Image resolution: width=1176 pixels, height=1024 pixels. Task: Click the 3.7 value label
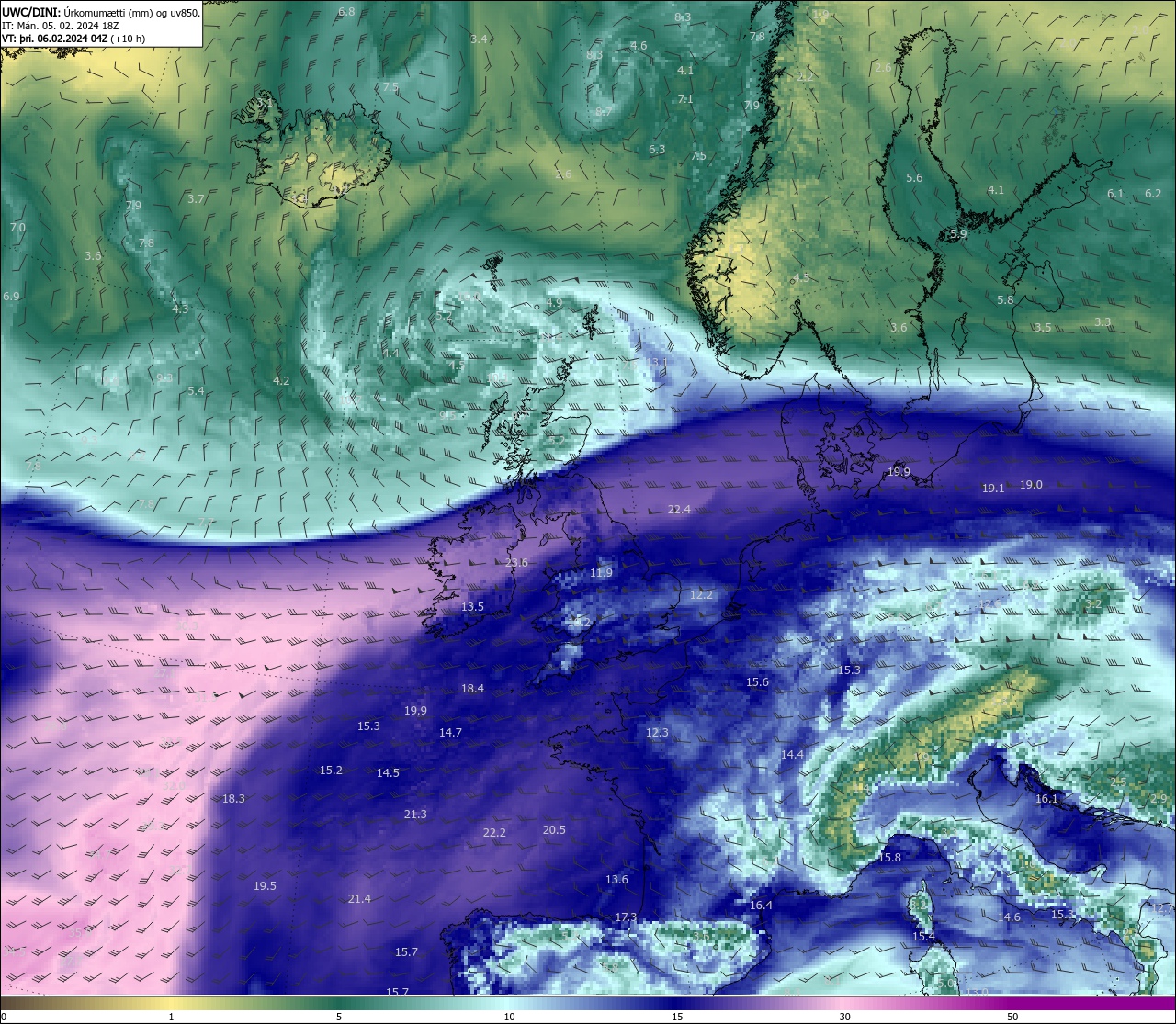(196, 199)
